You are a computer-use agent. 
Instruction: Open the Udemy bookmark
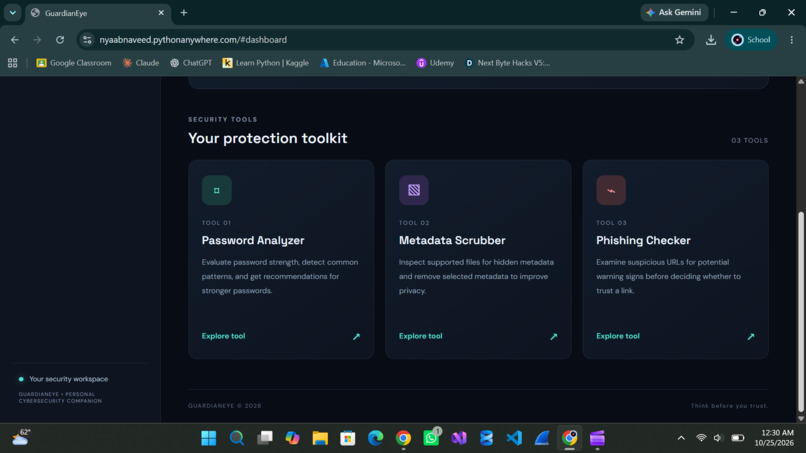click(x=435, y=63)
